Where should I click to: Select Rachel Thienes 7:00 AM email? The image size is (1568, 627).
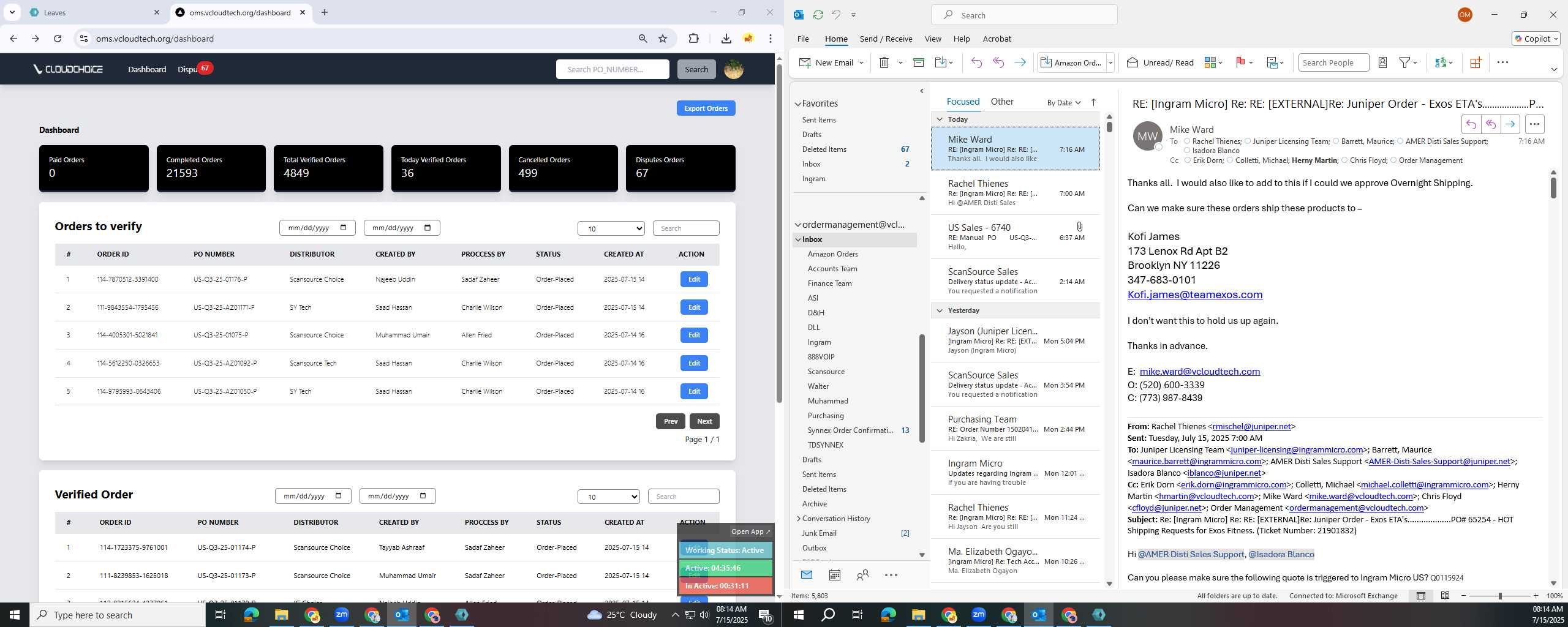pyautogui.click(x=1015, y=193)
